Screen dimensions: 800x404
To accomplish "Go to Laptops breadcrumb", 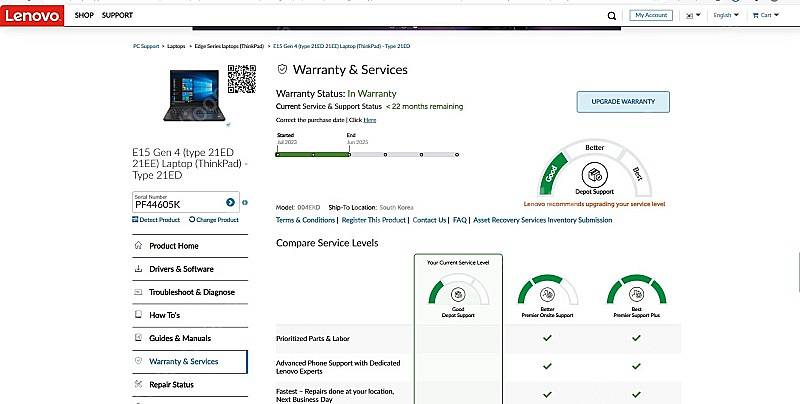I will [x=177, y=46].
